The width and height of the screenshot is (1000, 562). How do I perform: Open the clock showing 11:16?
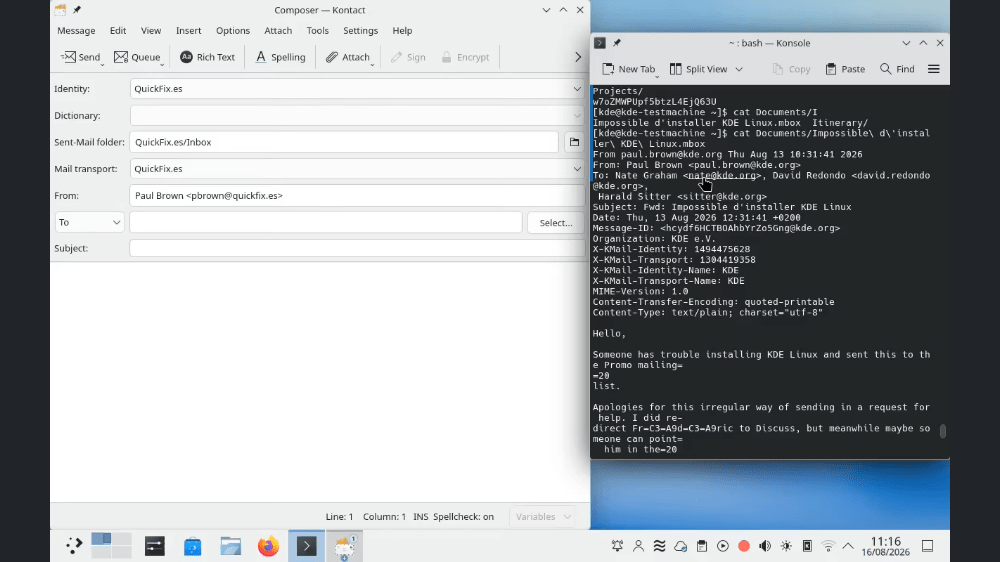[x=885, y=546]
